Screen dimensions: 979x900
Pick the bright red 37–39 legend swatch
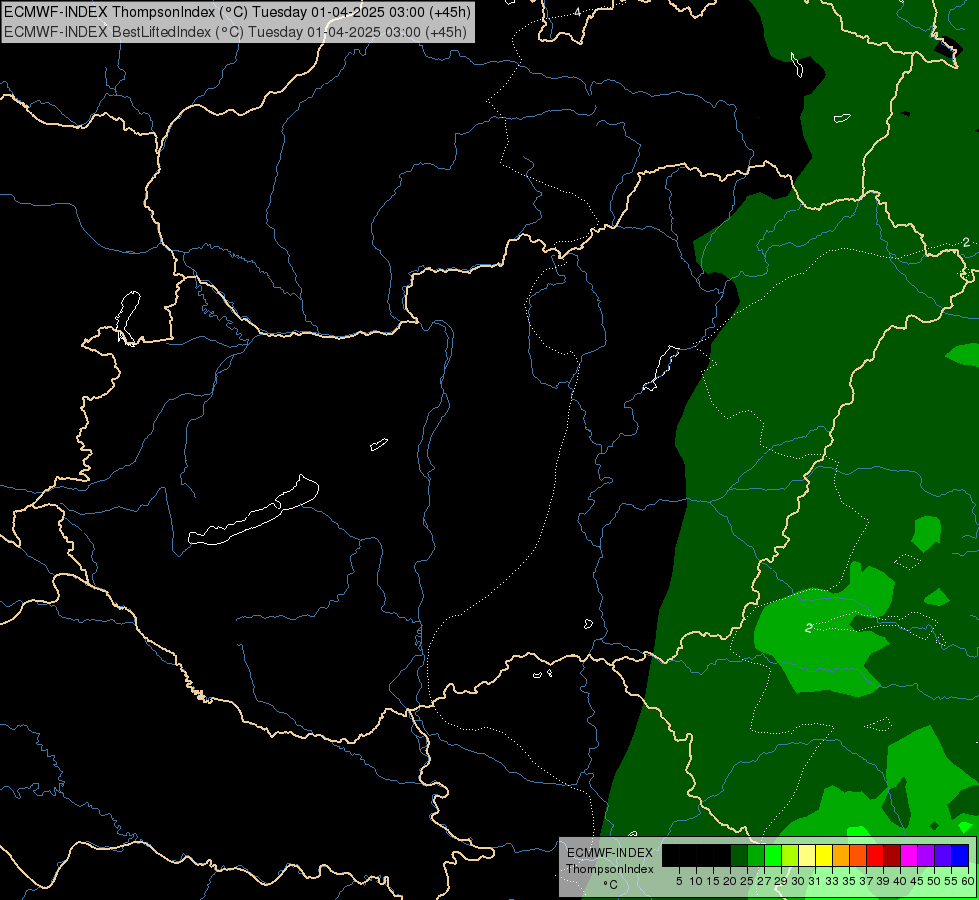point(875,855)
